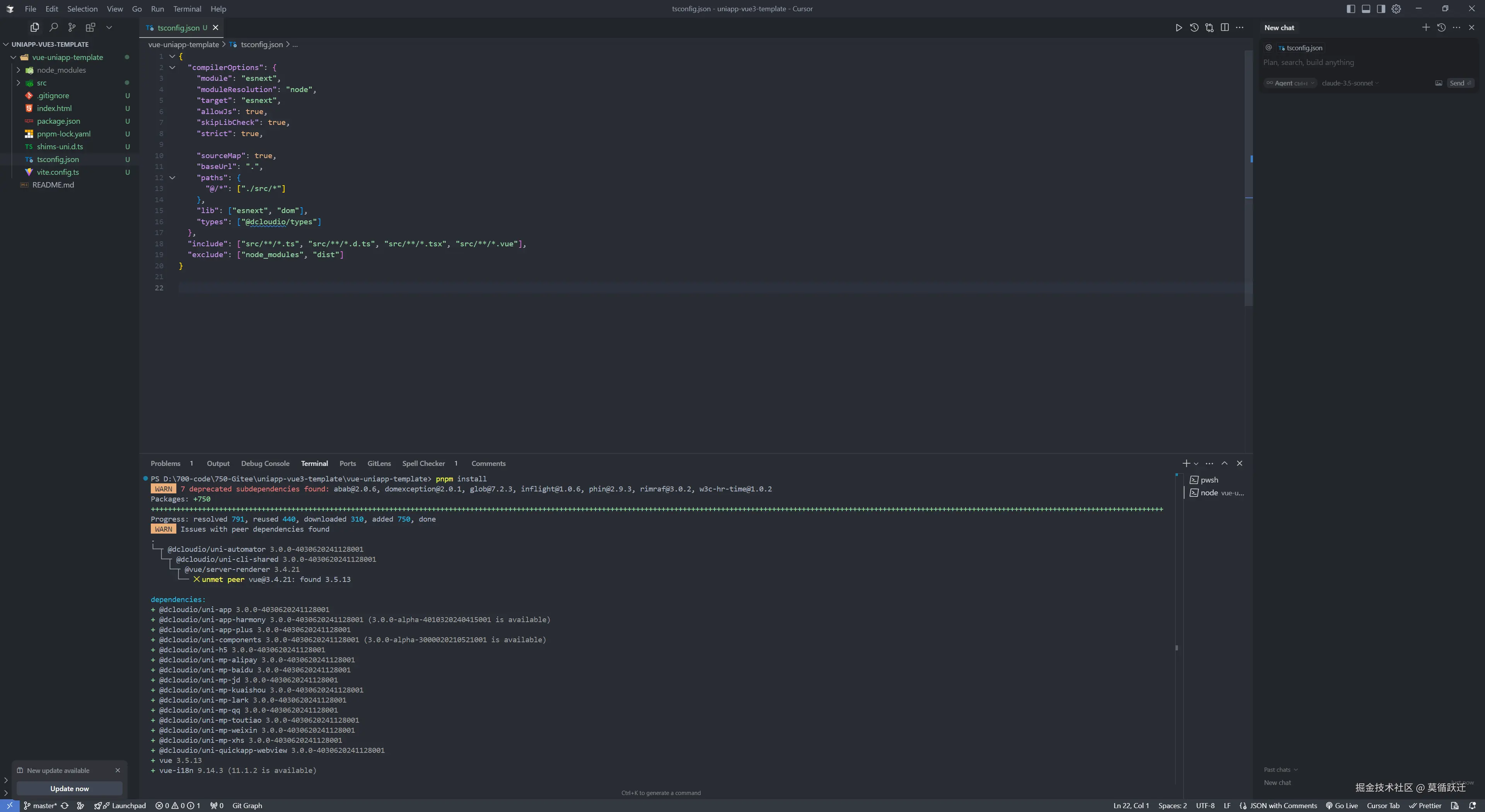Click Split Editor Right icon
The width and height of the screenshot is (1485, 812).
(1224, 28)
